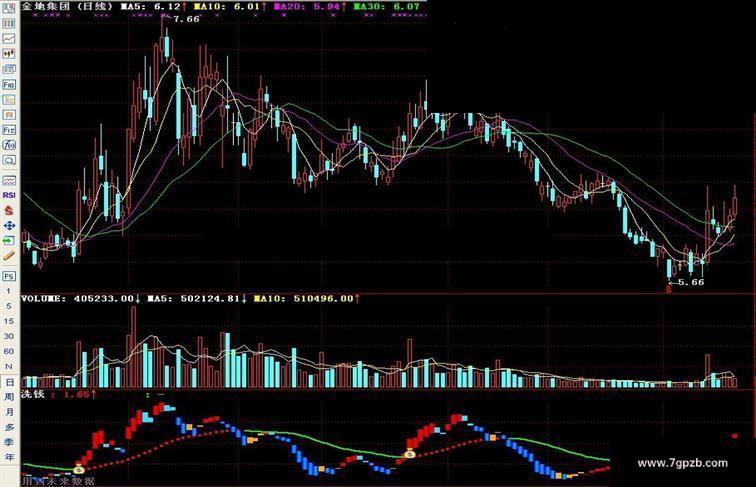Viewport: 756px width, 487px height.
Task: Switch to 5-minute period
Action: [8, 306]
